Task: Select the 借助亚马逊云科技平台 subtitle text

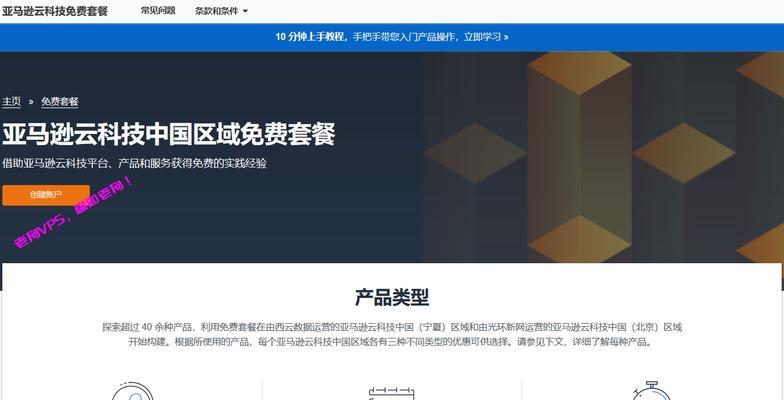Action: click(134, 164)
